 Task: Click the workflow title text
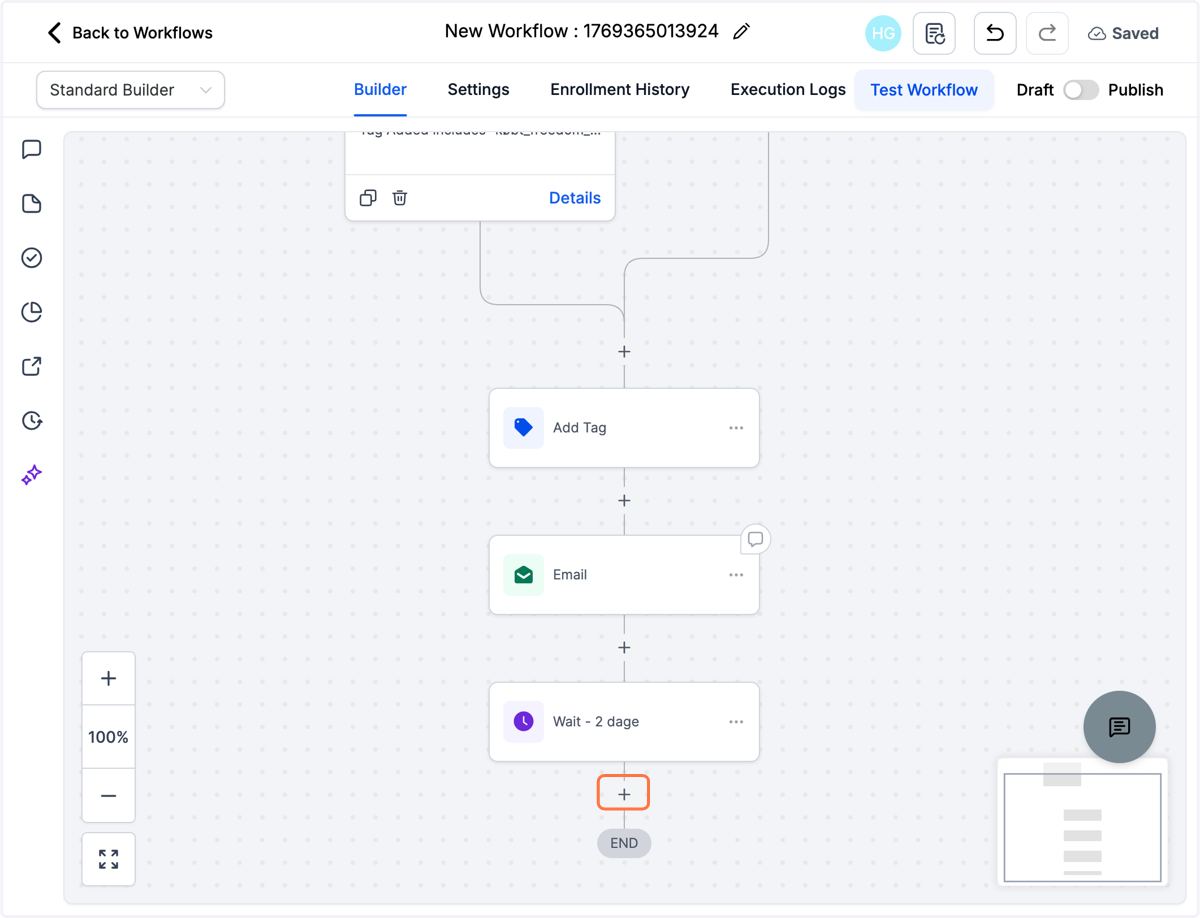[x=581, y=31]
